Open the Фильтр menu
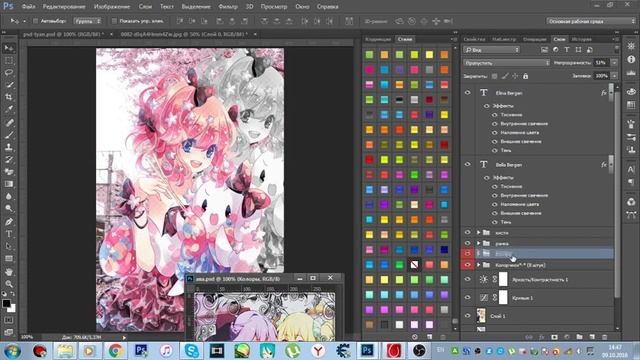Image resolution: width=640 pixels, height=360 pixels. click(x=228, y=7)
